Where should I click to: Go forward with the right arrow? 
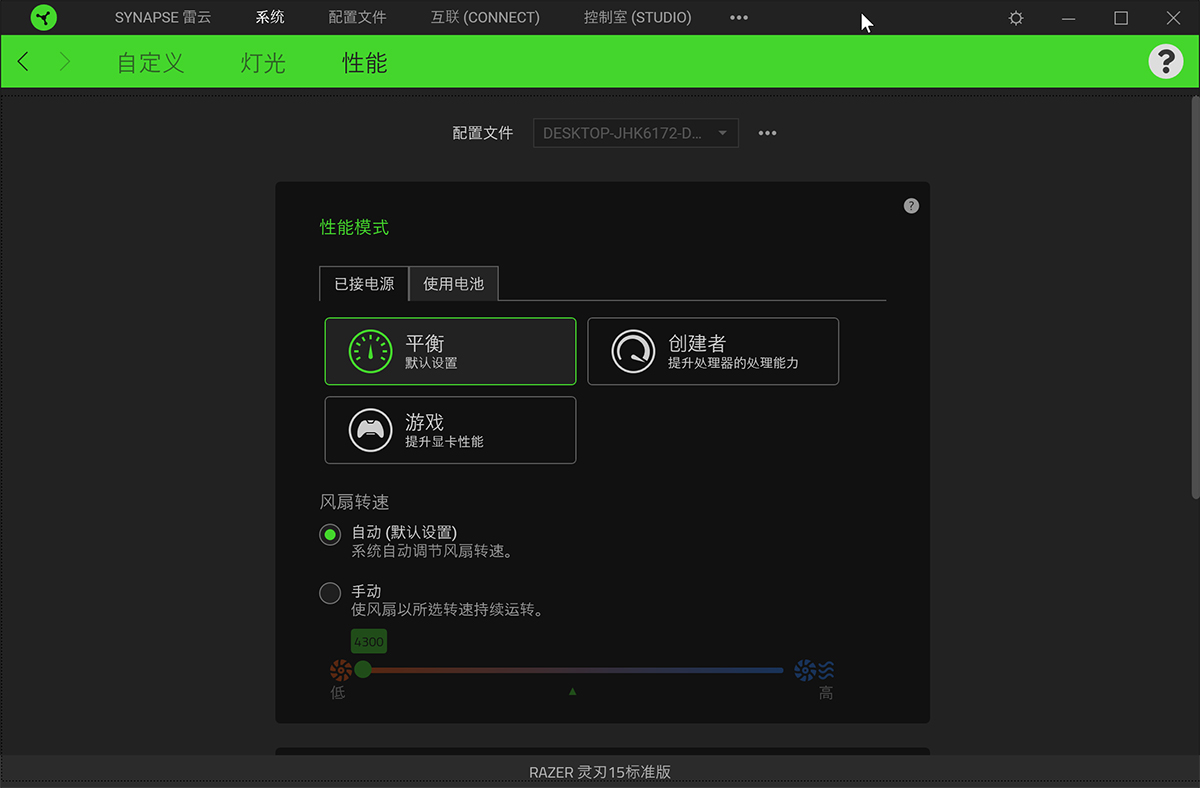point(66,62)
